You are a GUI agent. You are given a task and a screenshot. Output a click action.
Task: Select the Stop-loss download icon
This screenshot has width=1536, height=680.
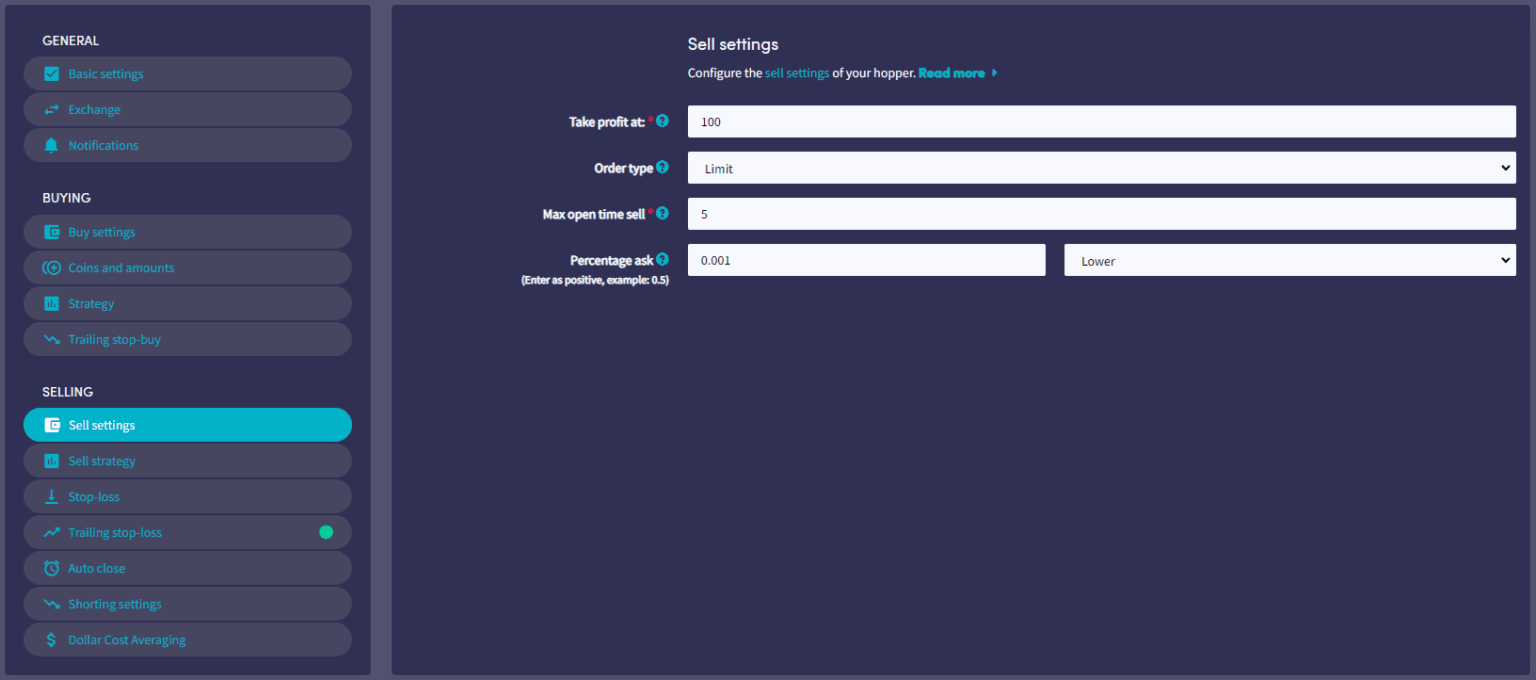(52, 496)
